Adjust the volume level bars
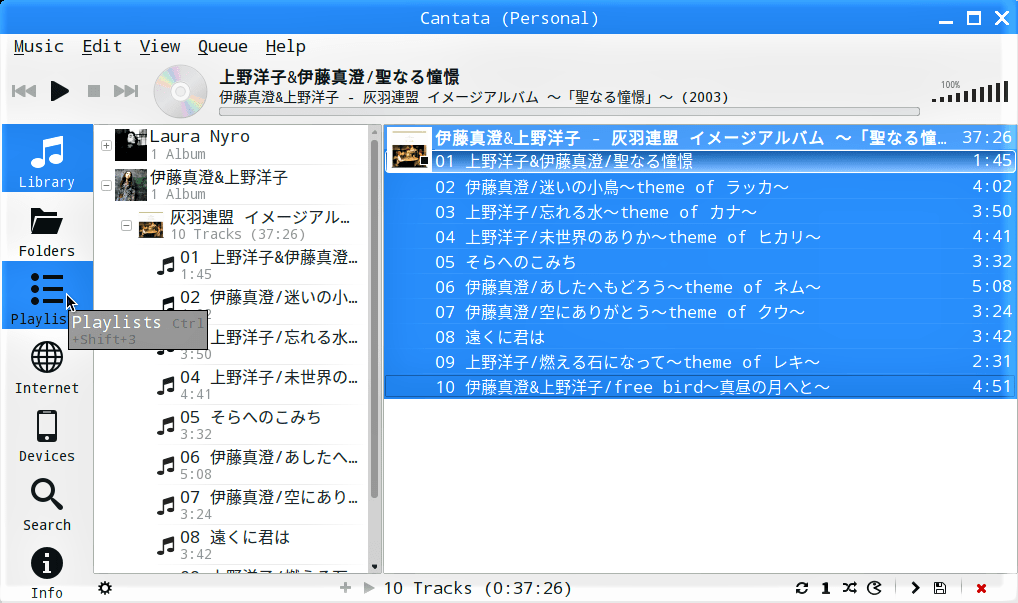This screenshot has width=1018, height=603. 970,92
